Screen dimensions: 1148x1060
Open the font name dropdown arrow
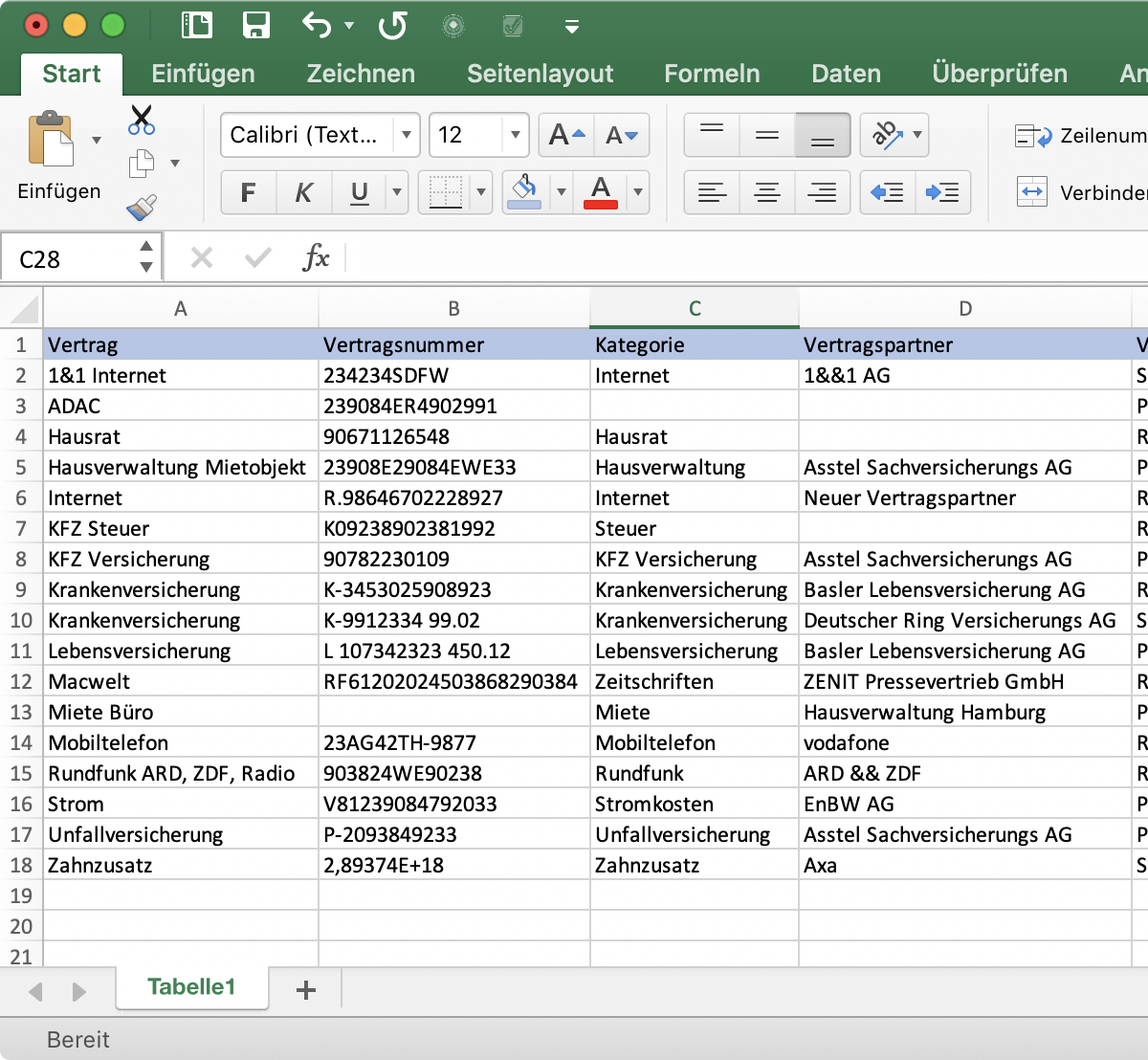407,135
